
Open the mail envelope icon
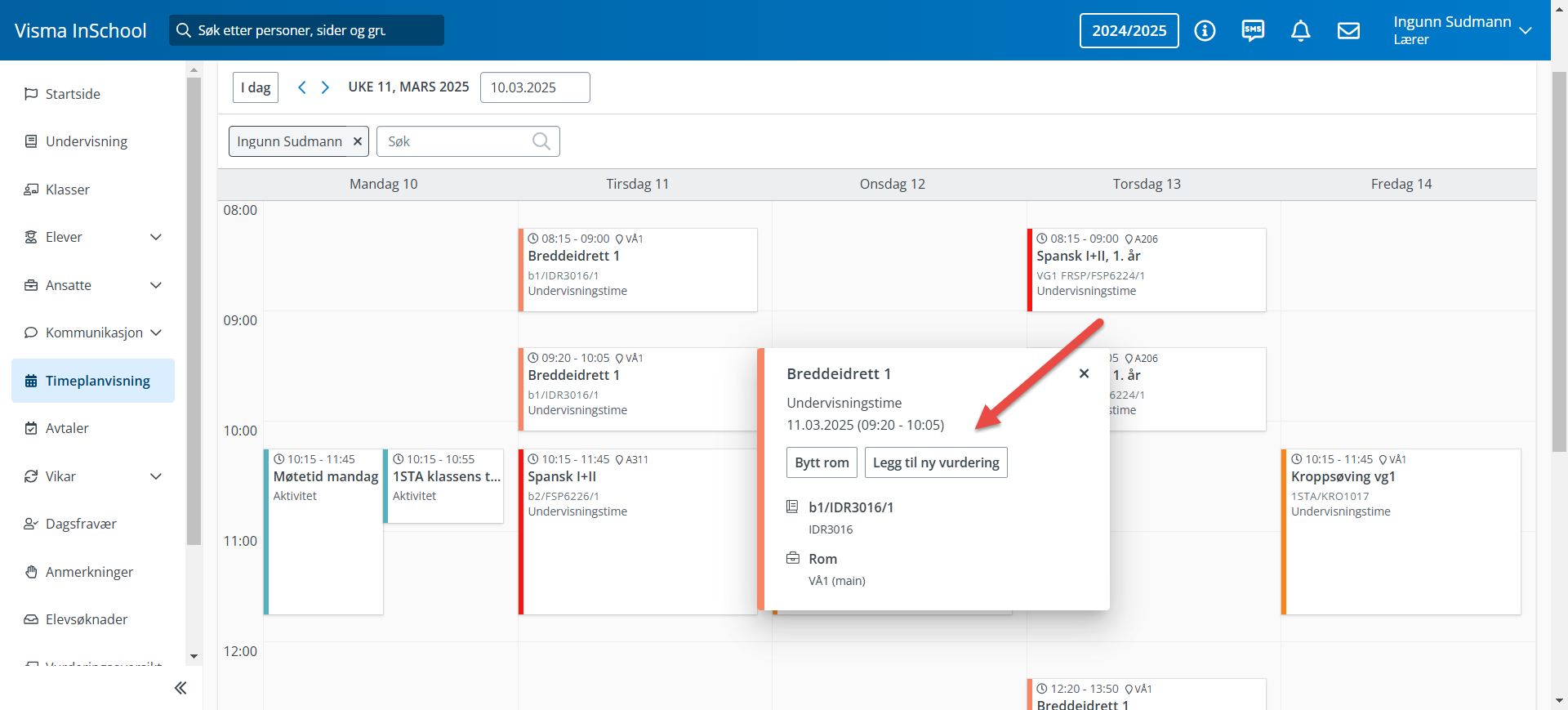1348,31
